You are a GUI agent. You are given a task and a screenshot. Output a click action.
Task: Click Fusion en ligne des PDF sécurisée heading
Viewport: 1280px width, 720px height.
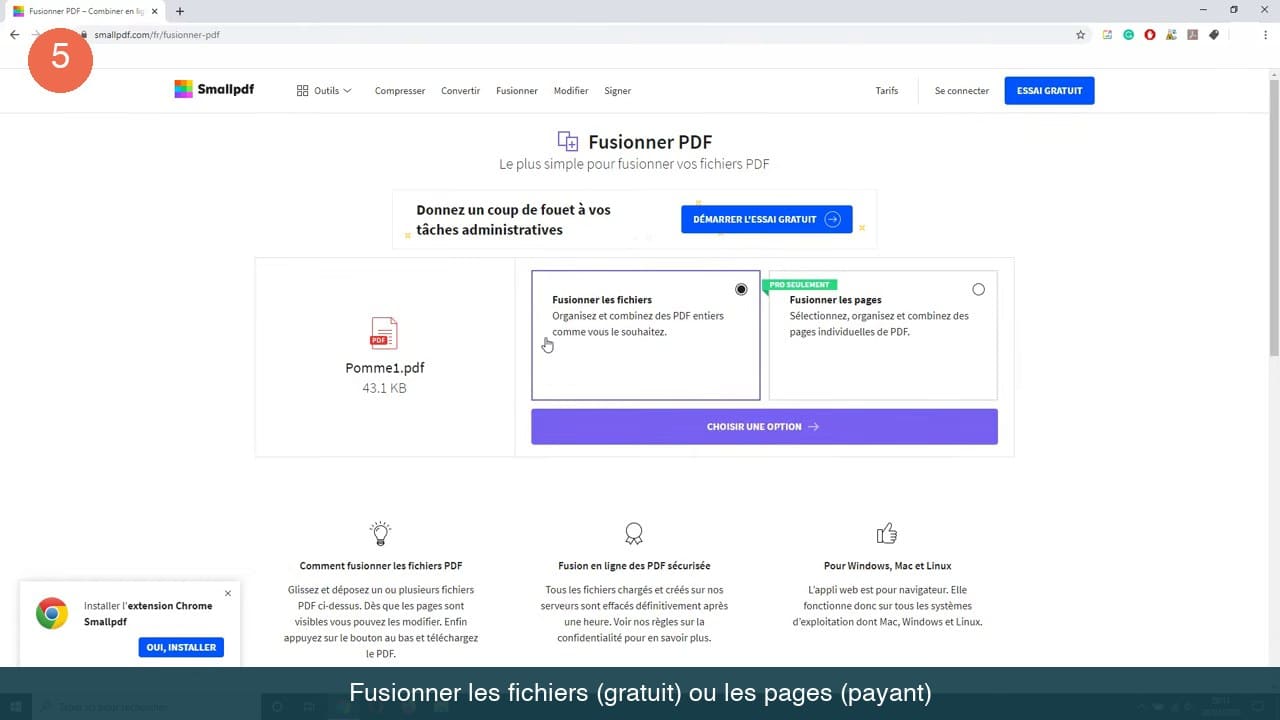[x=634, y=566]
